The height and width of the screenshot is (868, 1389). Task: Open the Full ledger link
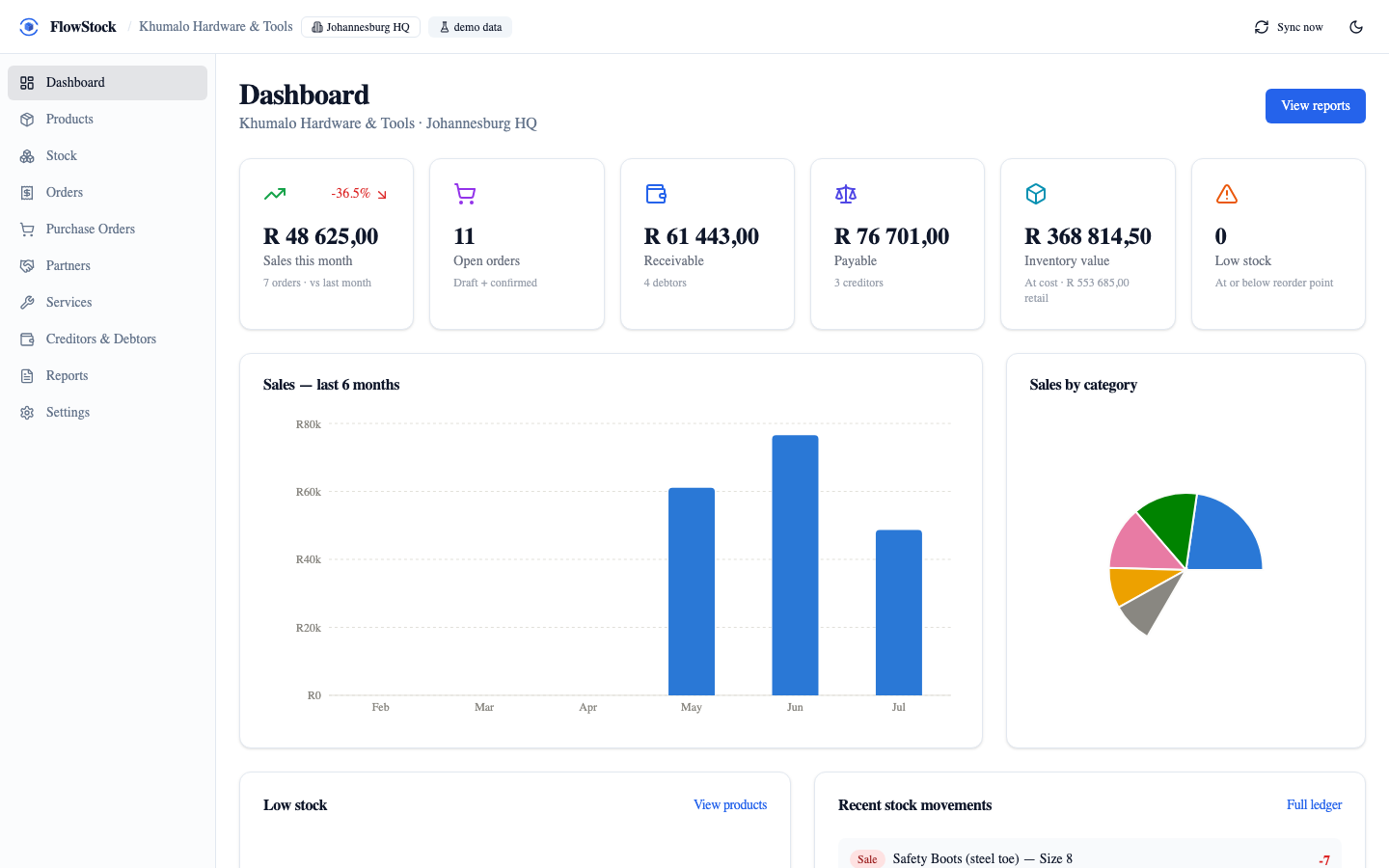[x=1314, y=805]
